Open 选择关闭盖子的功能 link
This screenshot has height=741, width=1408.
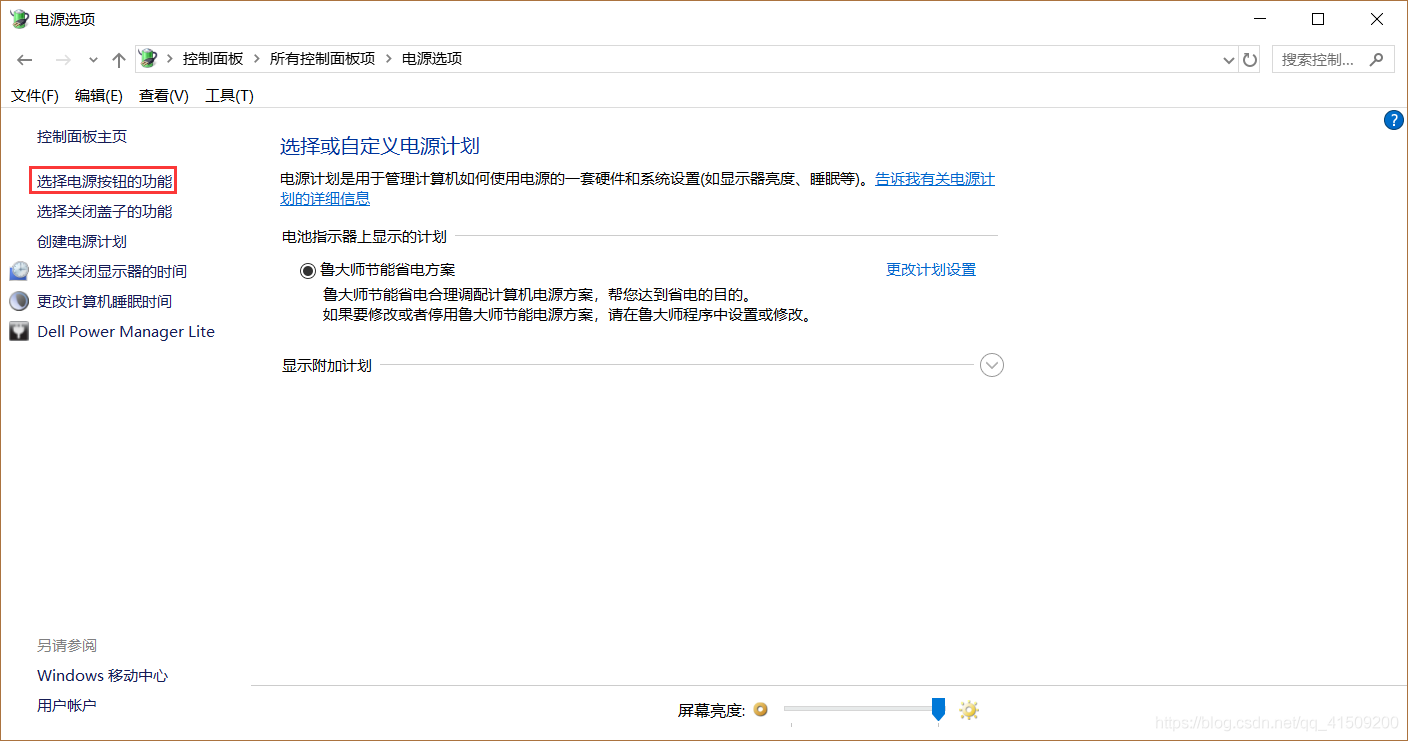104,212
